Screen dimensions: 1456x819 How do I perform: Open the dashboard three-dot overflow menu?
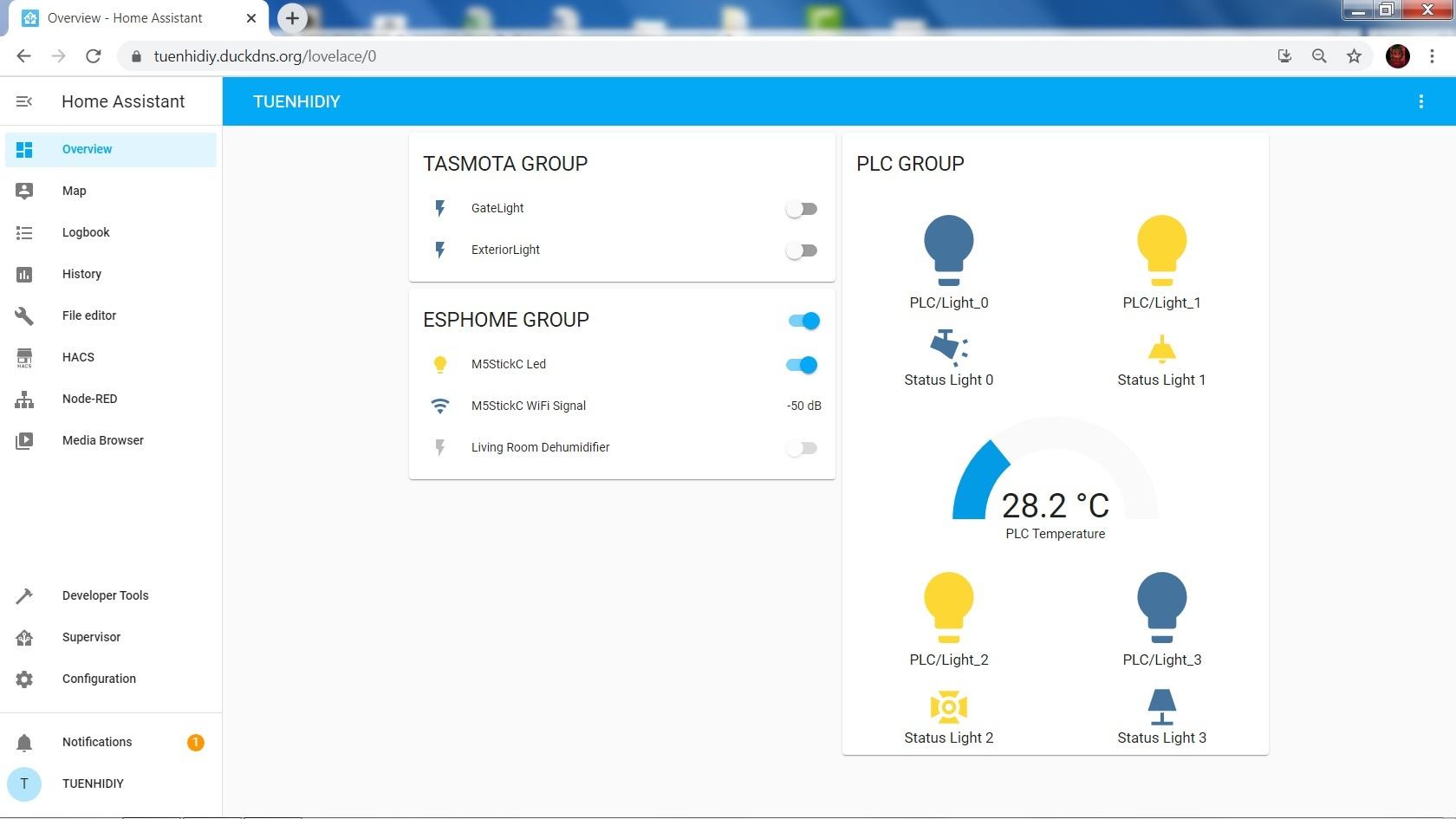pyautogui.click(x=1420, y=101)
